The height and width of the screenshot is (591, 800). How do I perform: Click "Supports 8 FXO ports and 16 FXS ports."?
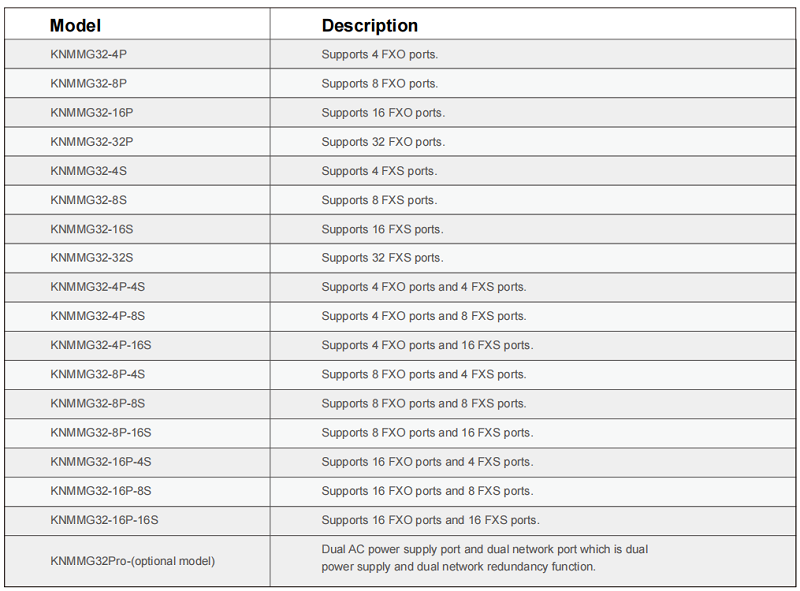(x=427, y=432)
